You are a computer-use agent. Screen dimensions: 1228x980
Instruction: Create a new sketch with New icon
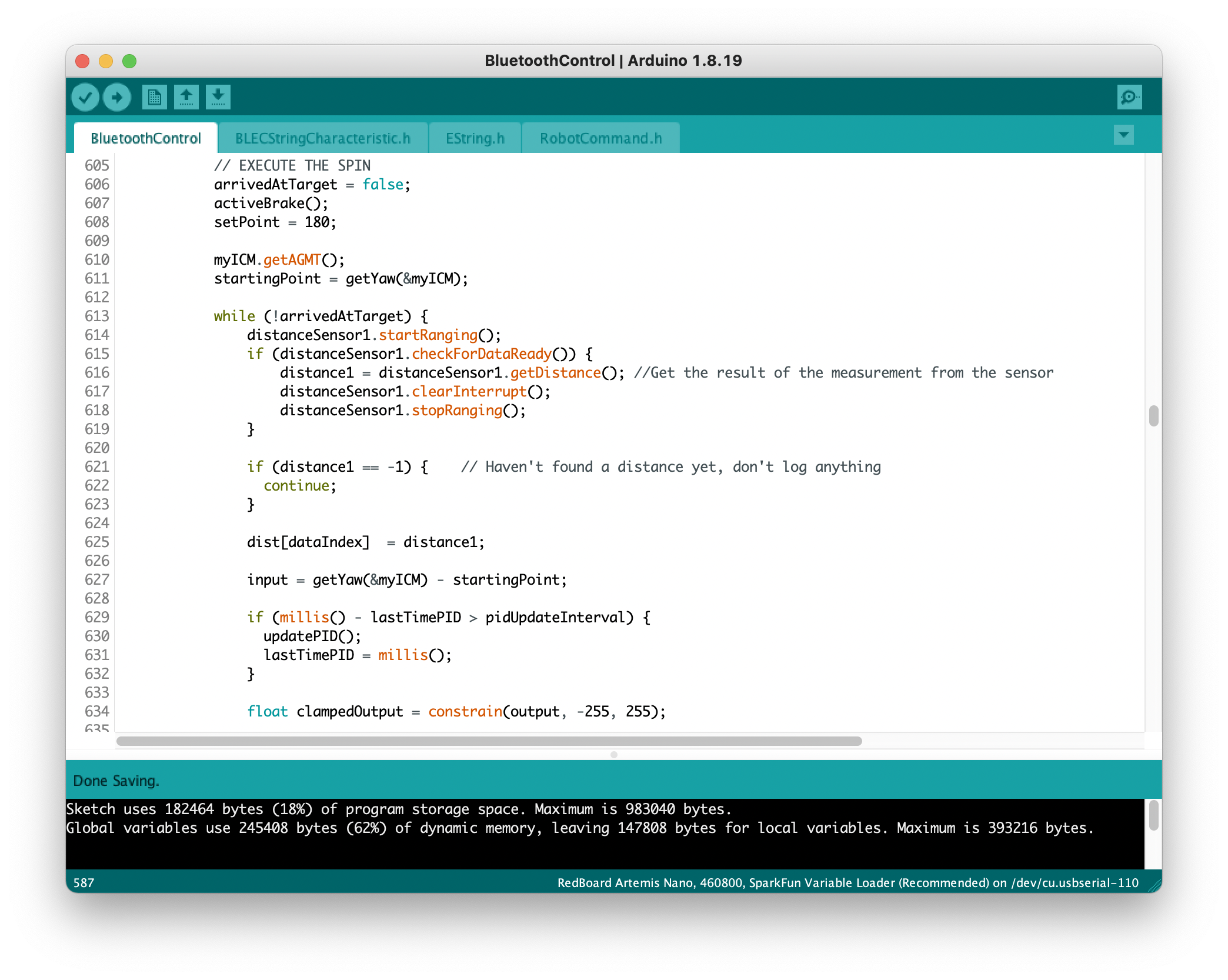[x=154, y=97]
